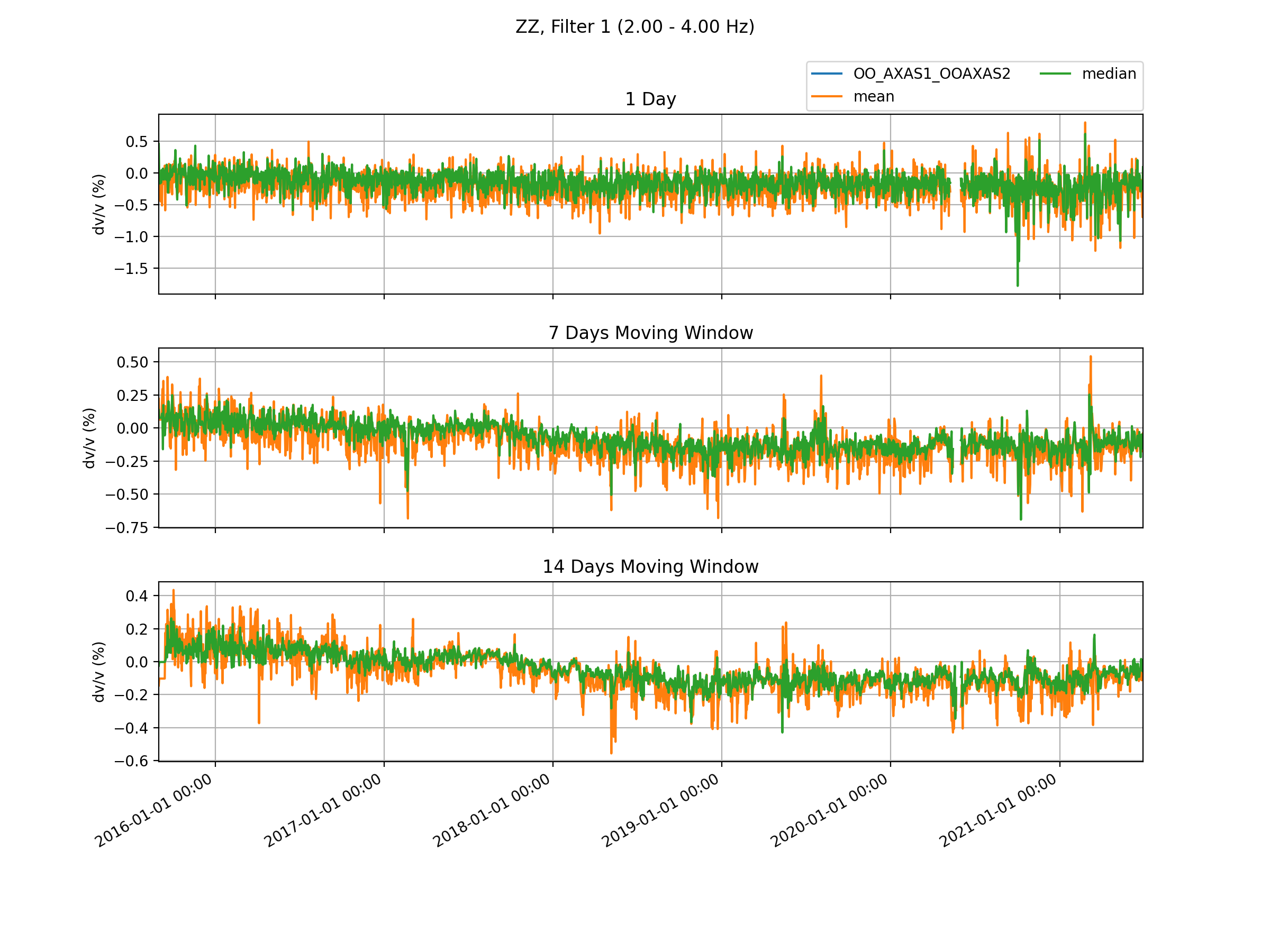Click the 2018-01-01 00:00 x-axis label
Viewport: 1270px width, 952px height.
tap(492, 810)
